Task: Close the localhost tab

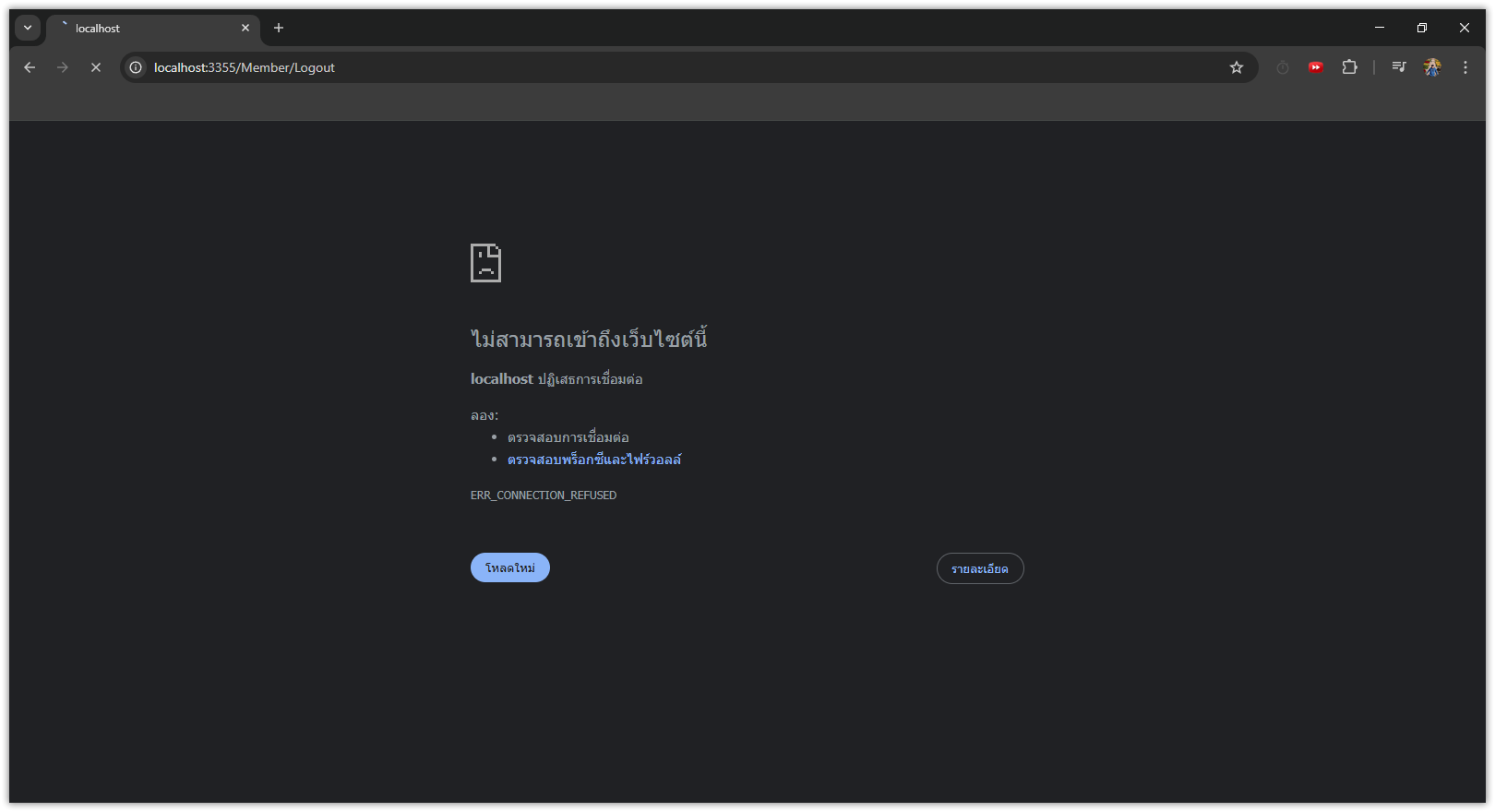Action: [245, 28]
